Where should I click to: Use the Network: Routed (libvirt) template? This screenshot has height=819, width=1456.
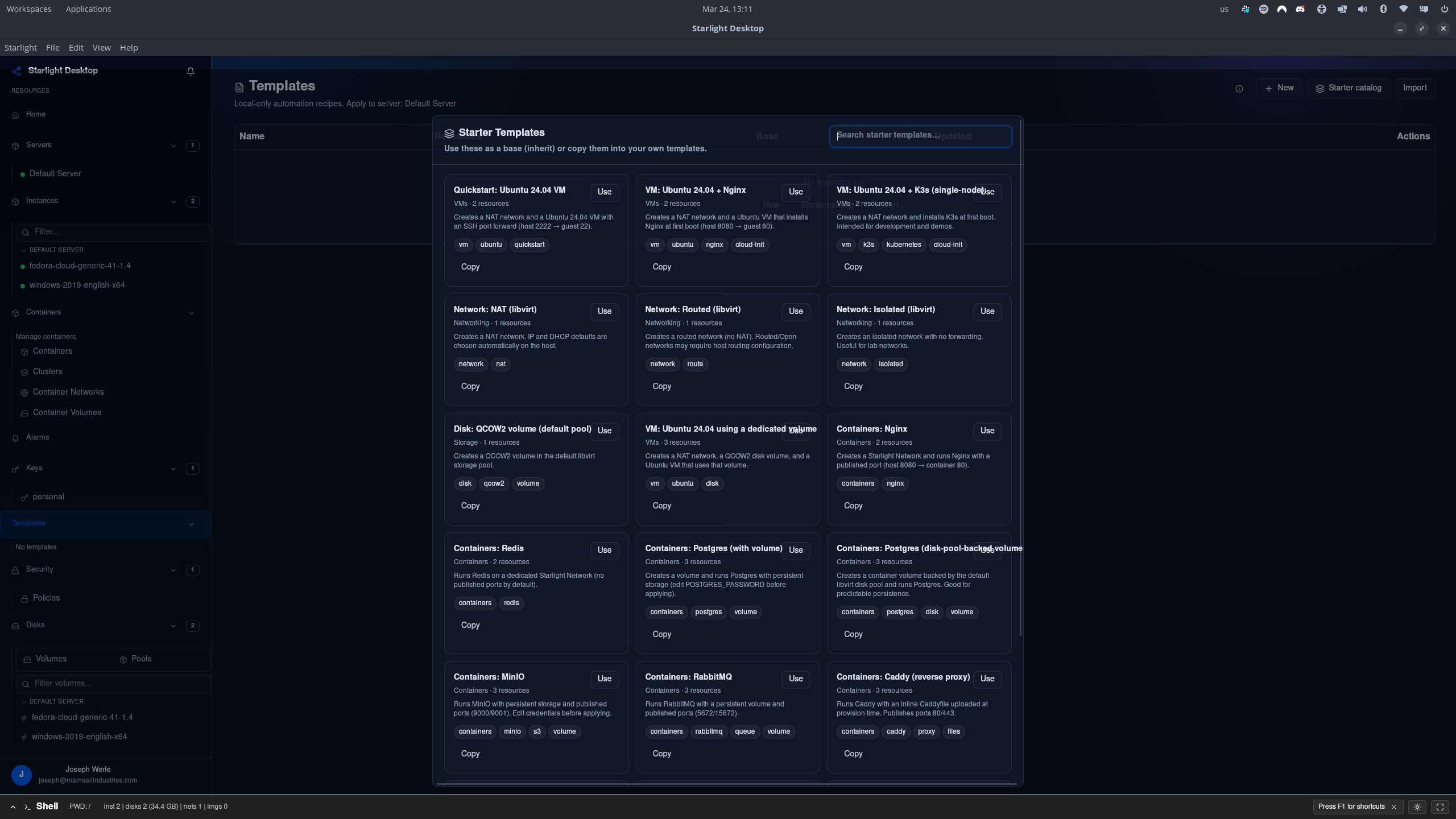796,312
